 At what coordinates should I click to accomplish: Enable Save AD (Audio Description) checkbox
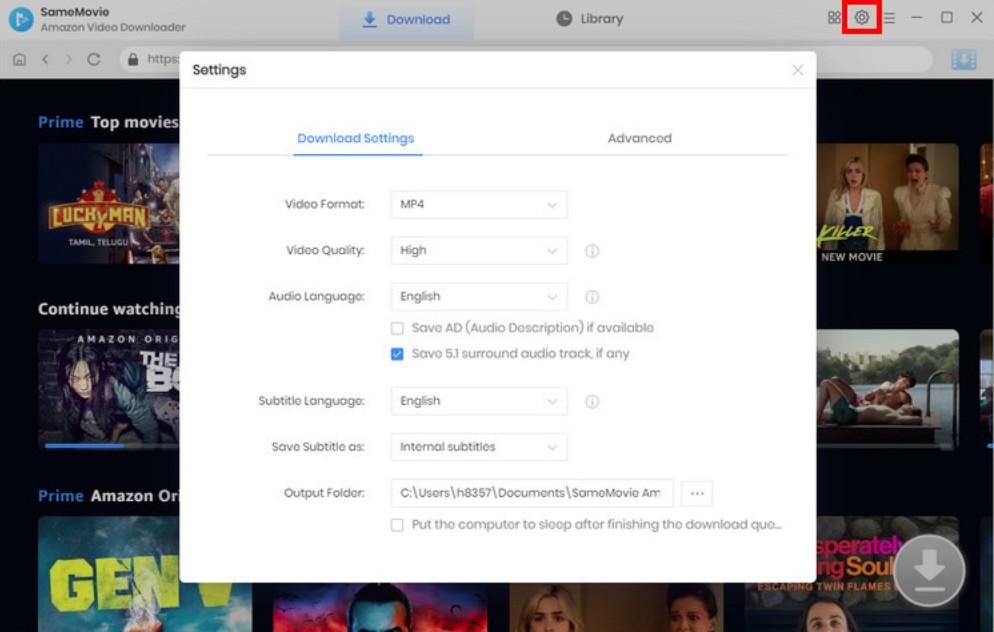pos(397,328)
